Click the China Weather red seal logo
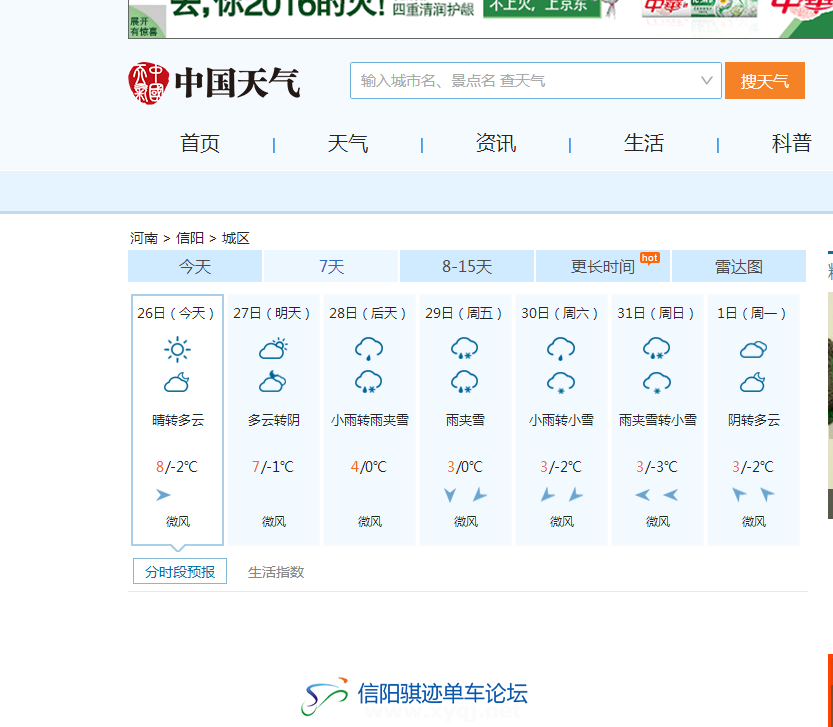 [x=145, y=82]
